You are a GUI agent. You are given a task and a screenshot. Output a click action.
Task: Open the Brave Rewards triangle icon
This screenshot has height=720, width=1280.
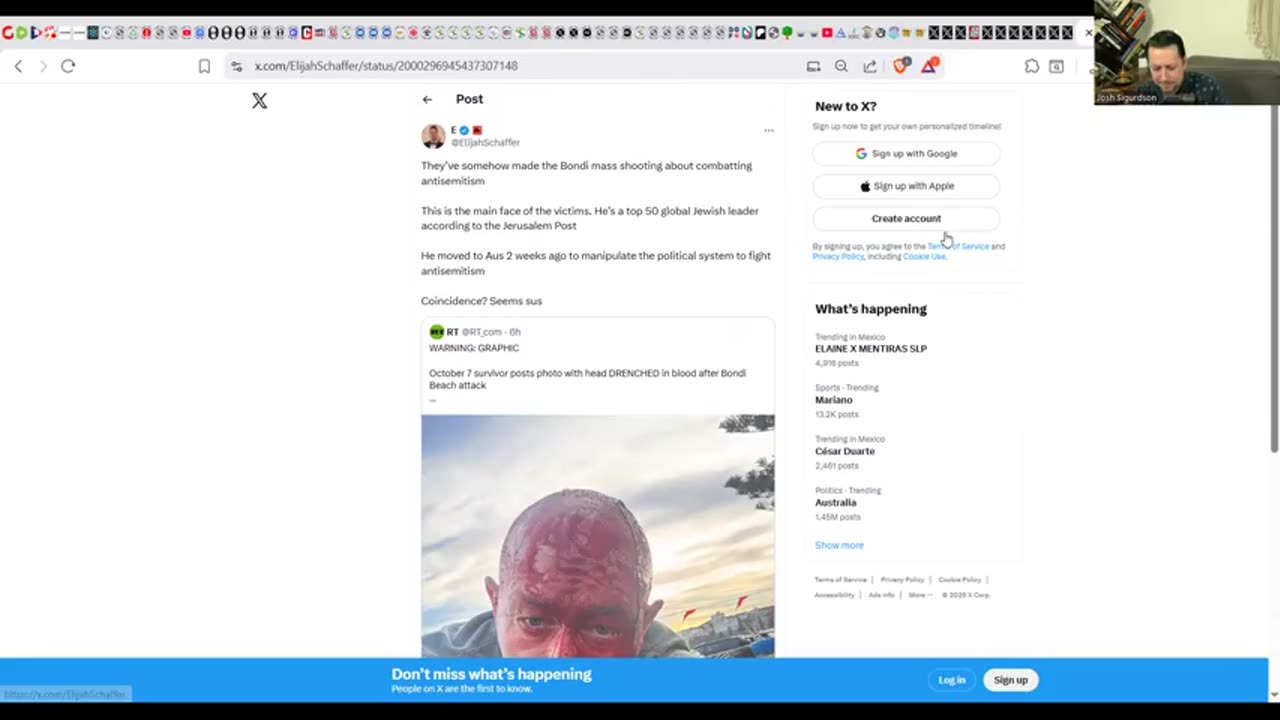coord(930,65)
